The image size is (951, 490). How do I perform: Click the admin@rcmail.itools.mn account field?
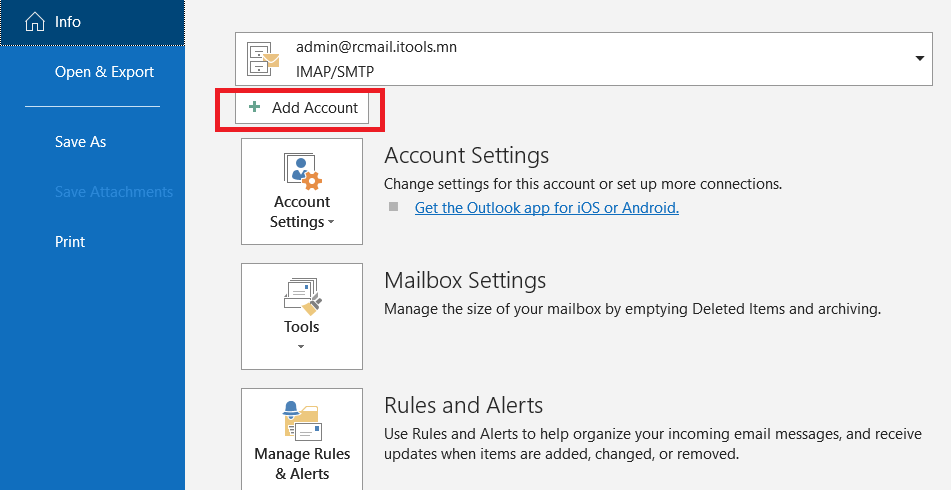[x=583, y=59]
